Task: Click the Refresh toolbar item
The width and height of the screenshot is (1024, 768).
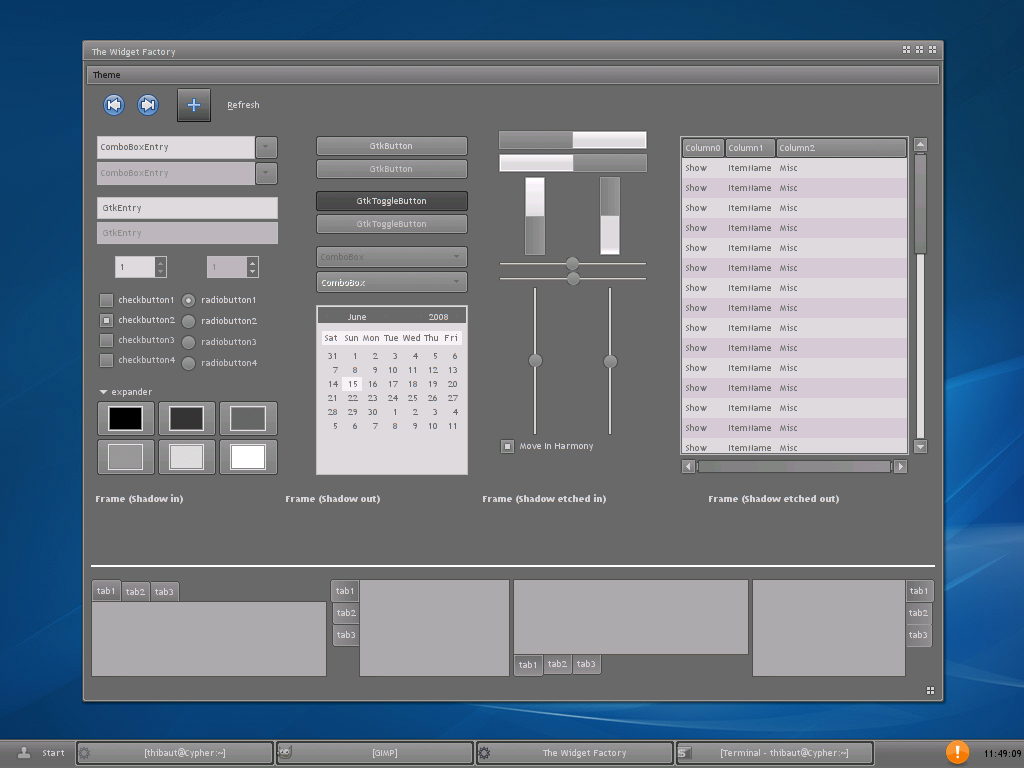Action: (x=243, y=104)
